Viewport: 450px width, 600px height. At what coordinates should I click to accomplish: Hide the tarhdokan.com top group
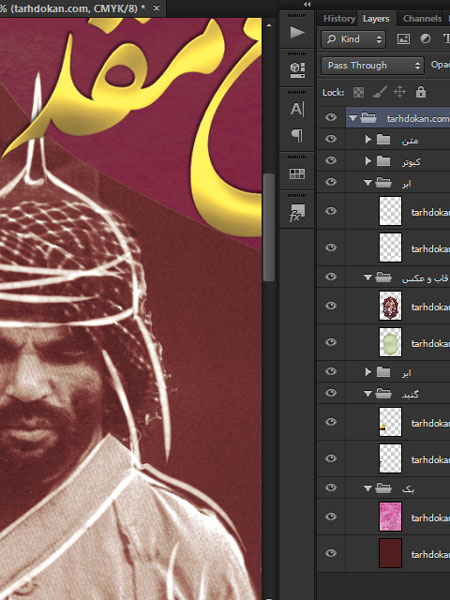click(x=331, y=117)
